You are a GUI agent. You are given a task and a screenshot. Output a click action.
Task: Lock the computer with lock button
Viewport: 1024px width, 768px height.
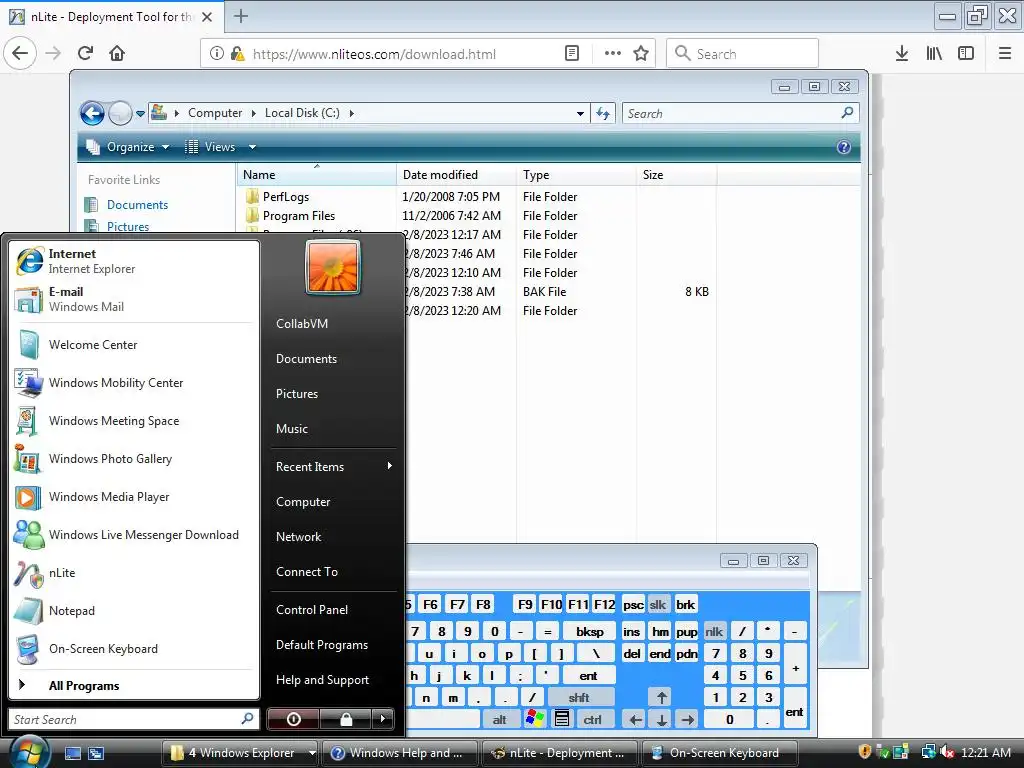(x=345, y=719)
